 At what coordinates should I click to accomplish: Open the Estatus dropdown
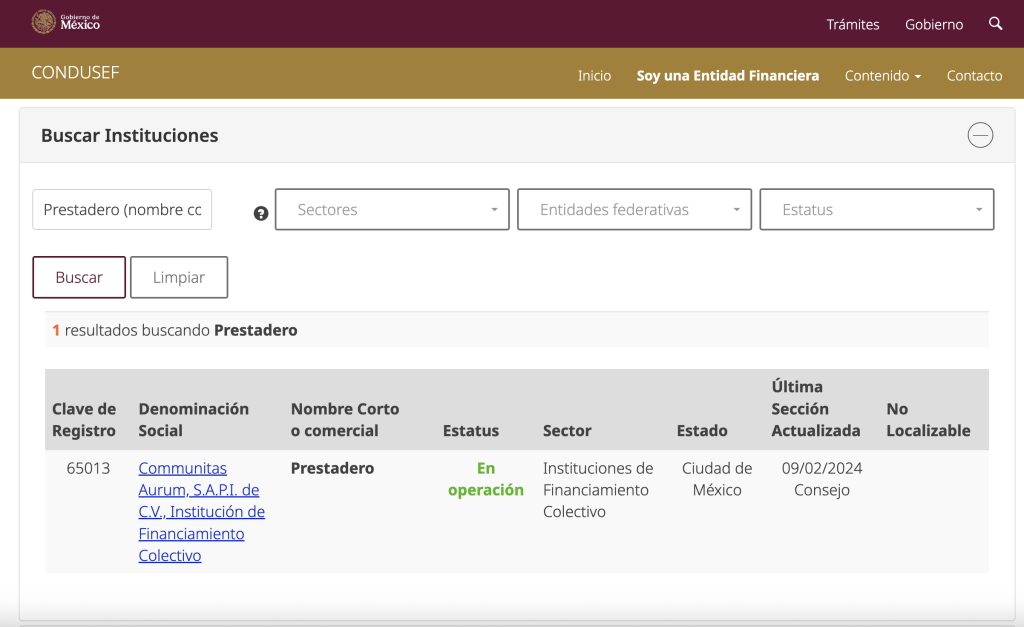coord(876,210)
